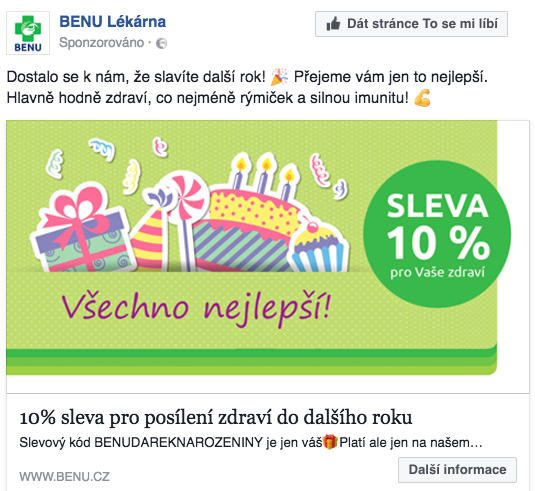Open headline '10% sleva pro posílení zdraví'

(216, 417)
